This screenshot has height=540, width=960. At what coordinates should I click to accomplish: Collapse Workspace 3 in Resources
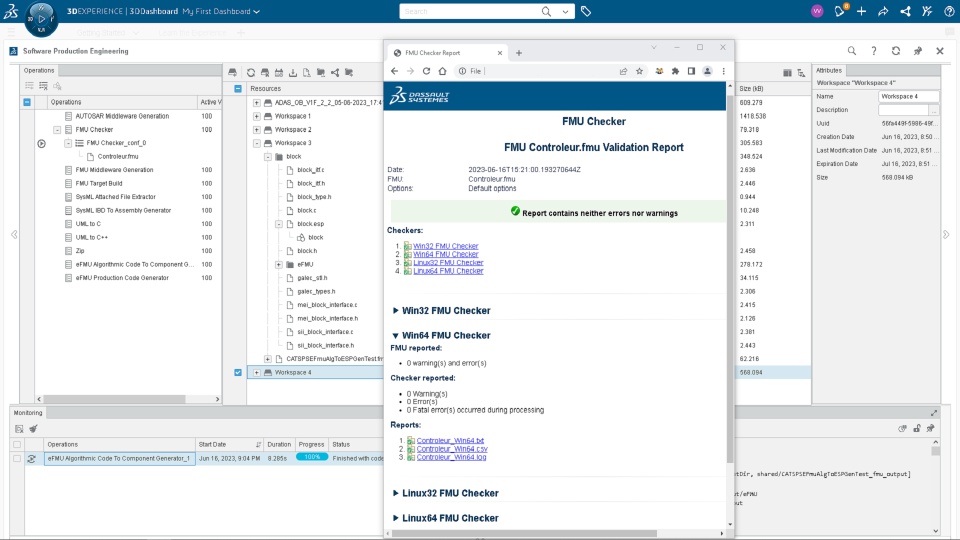click(257, 143)
